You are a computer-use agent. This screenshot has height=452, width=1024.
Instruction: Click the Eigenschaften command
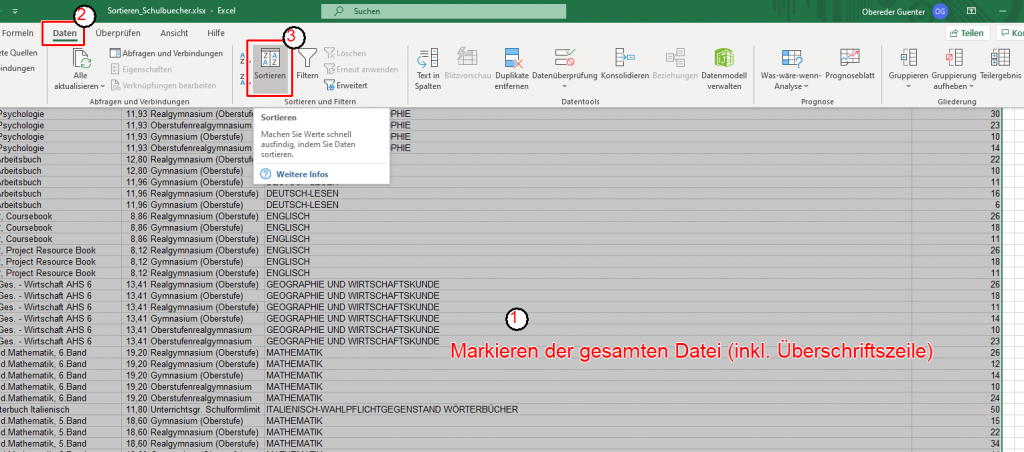141,69
